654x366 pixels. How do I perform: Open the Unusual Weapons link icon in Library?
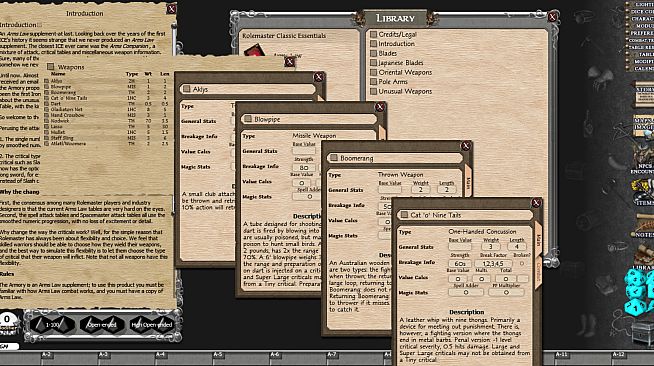[x=374, y=91]
